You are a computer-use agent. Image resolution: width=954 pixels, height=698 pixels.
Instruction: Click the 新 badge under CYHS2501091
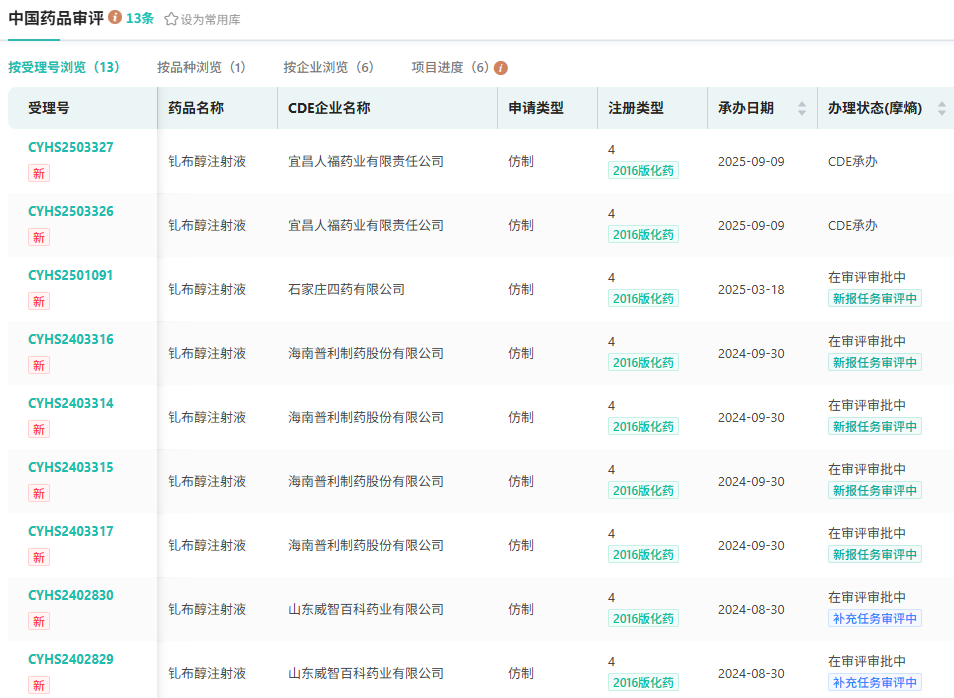click(39, 301)
